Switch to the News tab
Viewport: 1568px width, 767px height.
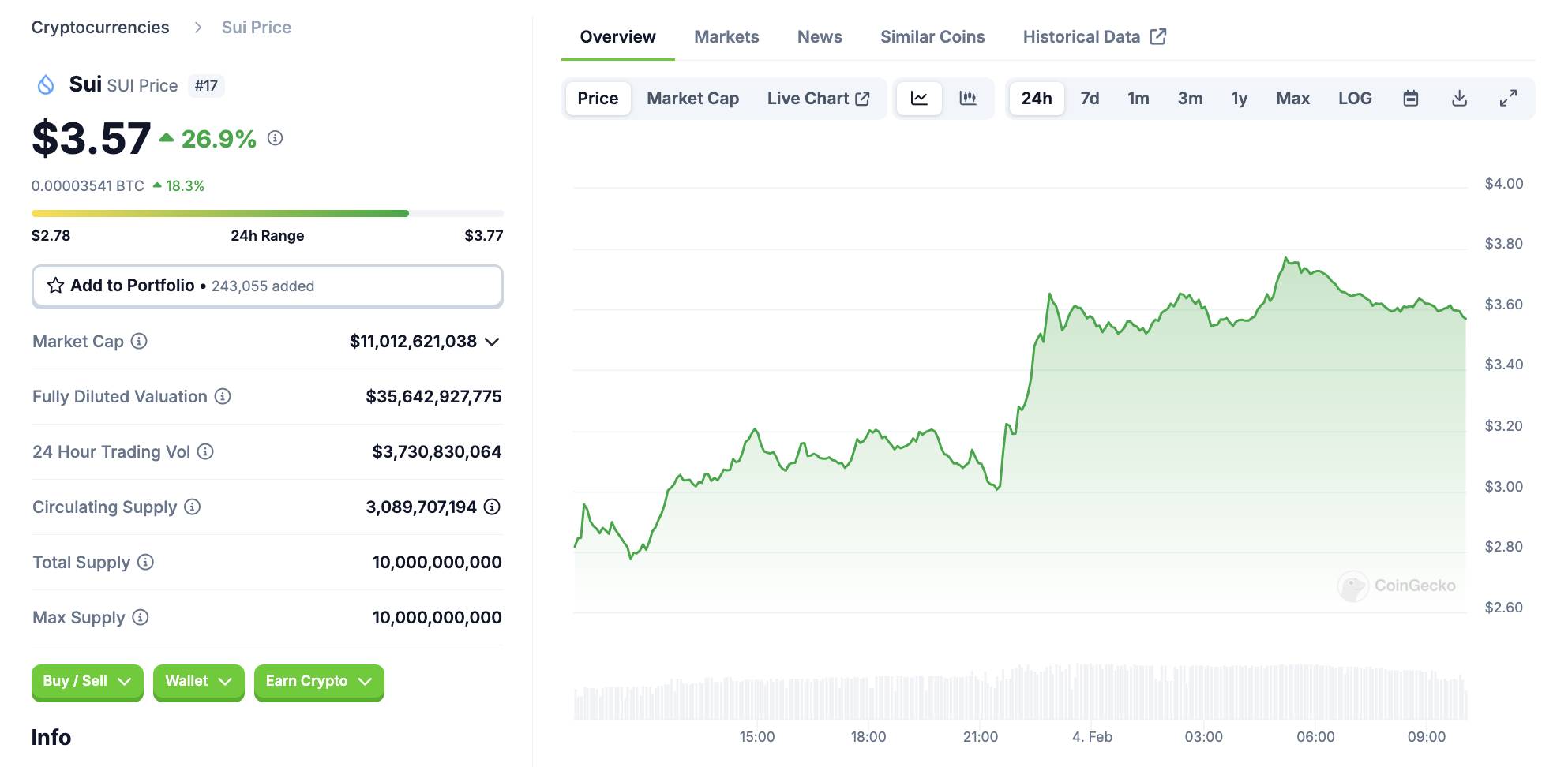(820, 36)
